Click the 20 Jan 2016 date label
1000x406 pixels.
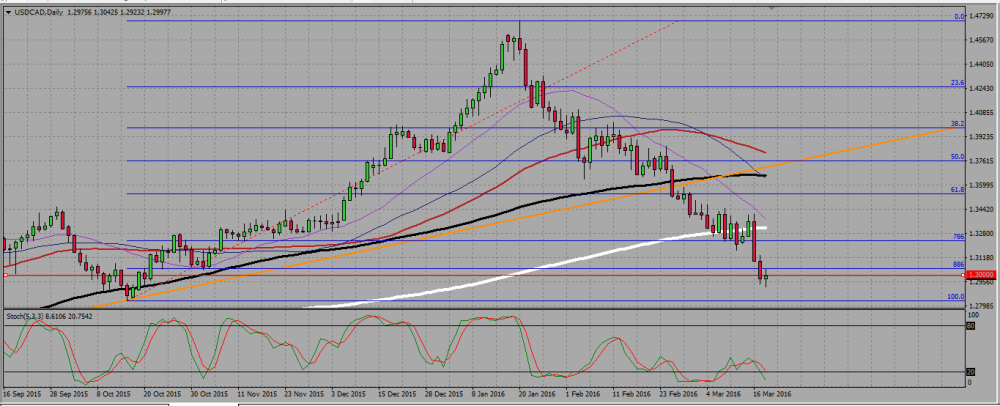click(539, 395)
